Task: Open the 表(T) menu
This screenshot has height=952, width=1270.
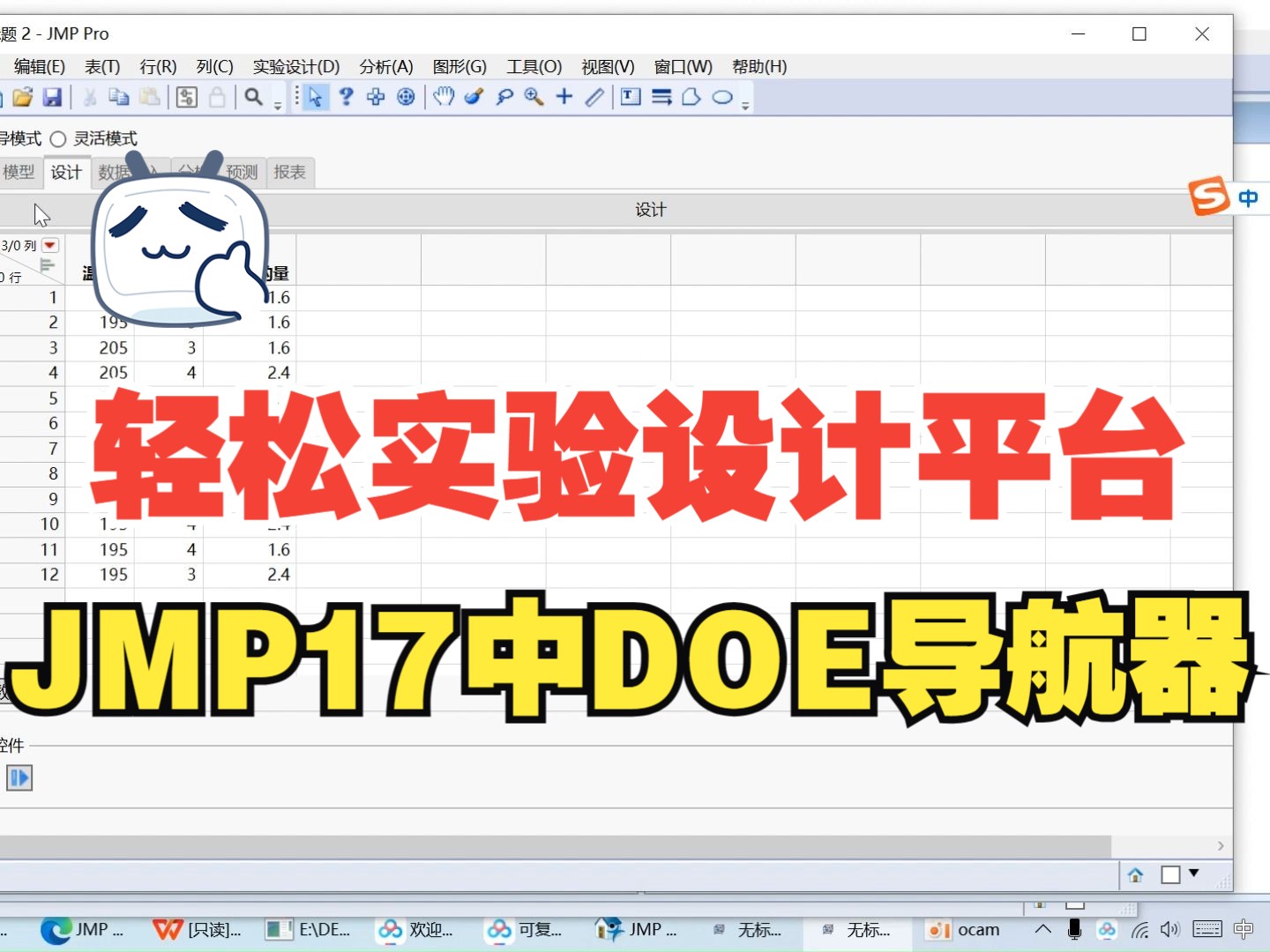Action: [102, 67]
